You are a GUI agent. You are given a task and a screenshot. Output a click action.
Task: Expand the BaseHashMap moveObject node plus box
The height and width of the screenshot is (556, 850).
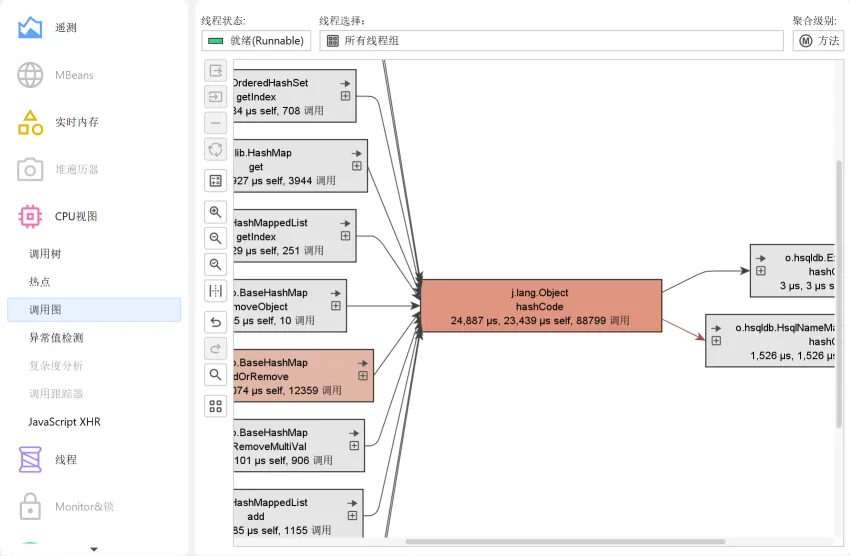336,306
